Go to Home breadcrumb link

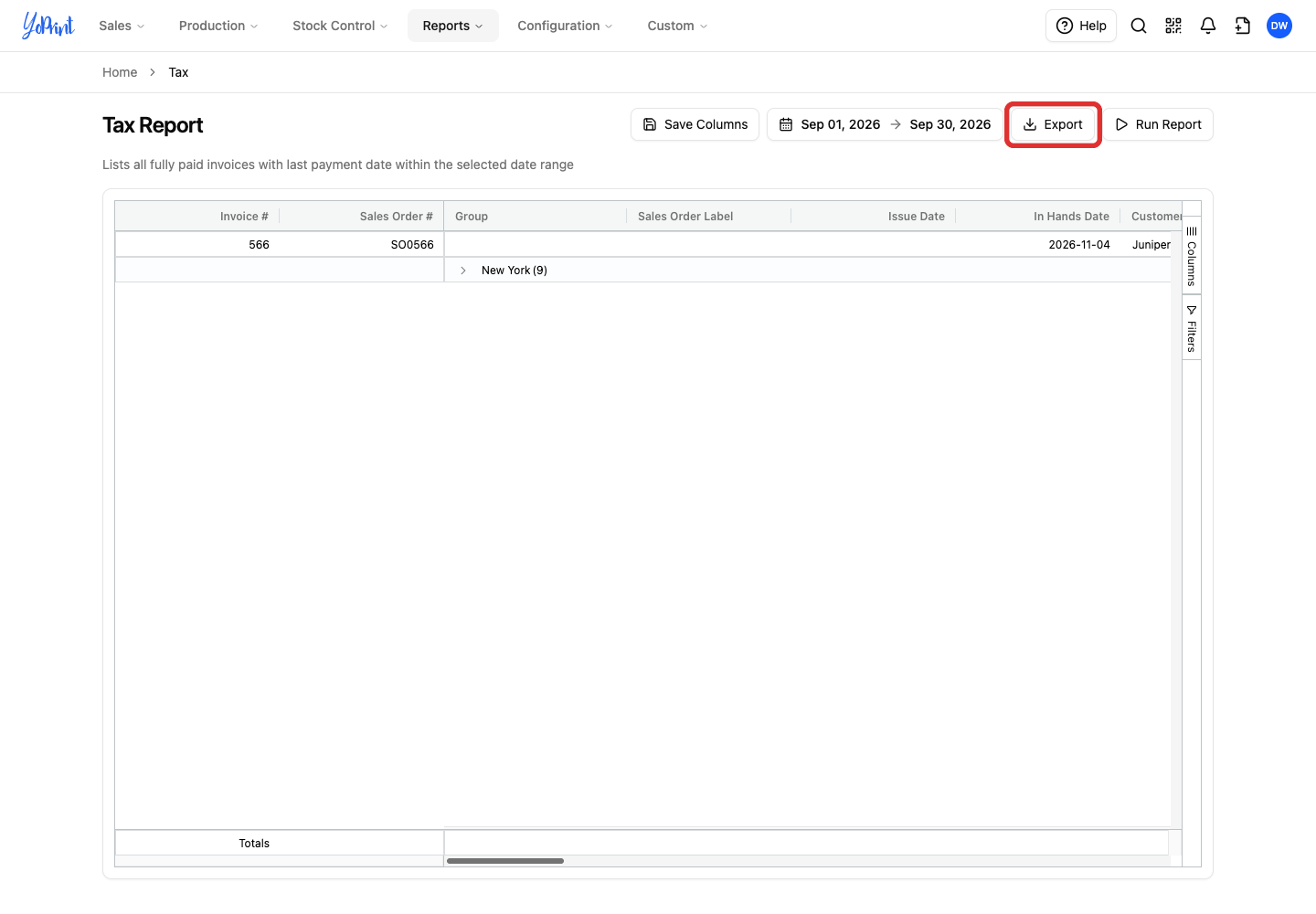pos(120,72)
